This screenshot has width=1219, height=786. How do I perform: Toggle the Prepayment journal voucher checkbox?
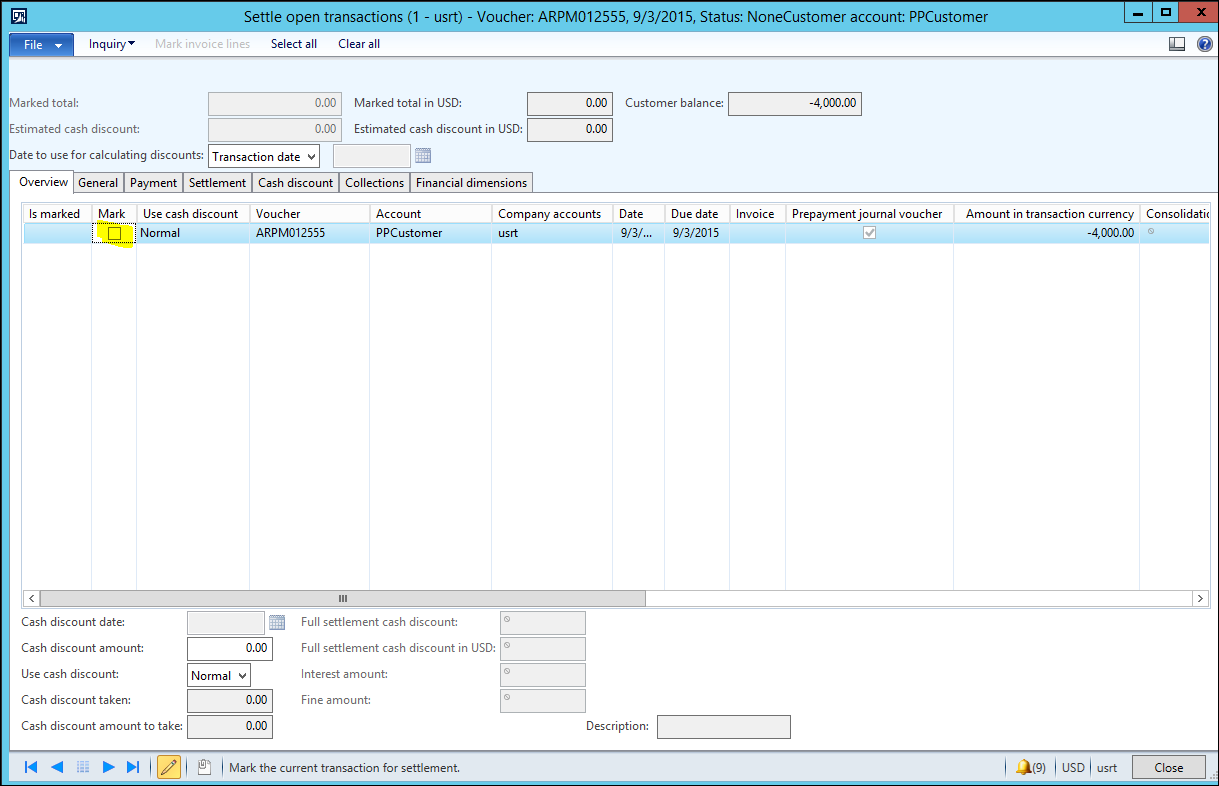pos(870,233)
